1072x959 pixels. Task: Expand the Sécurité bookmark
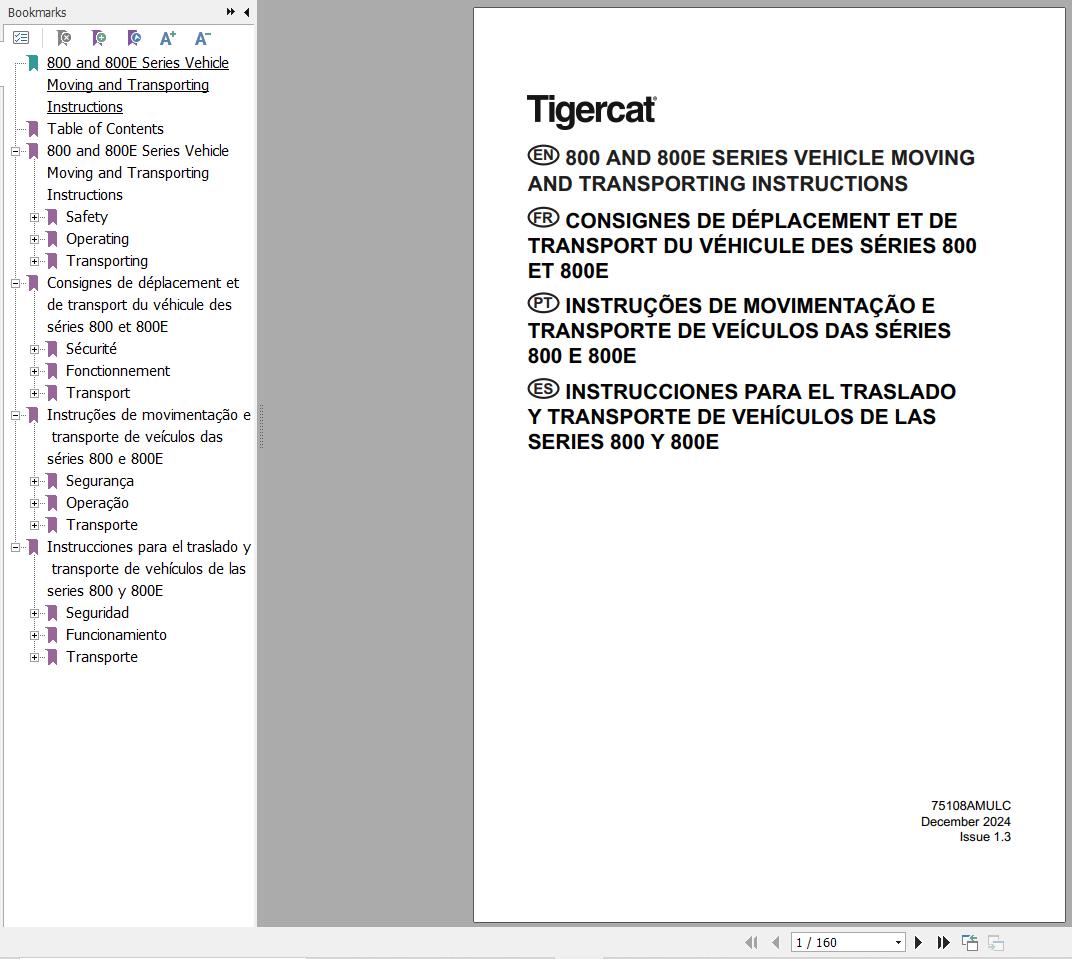tap(34, 349)
